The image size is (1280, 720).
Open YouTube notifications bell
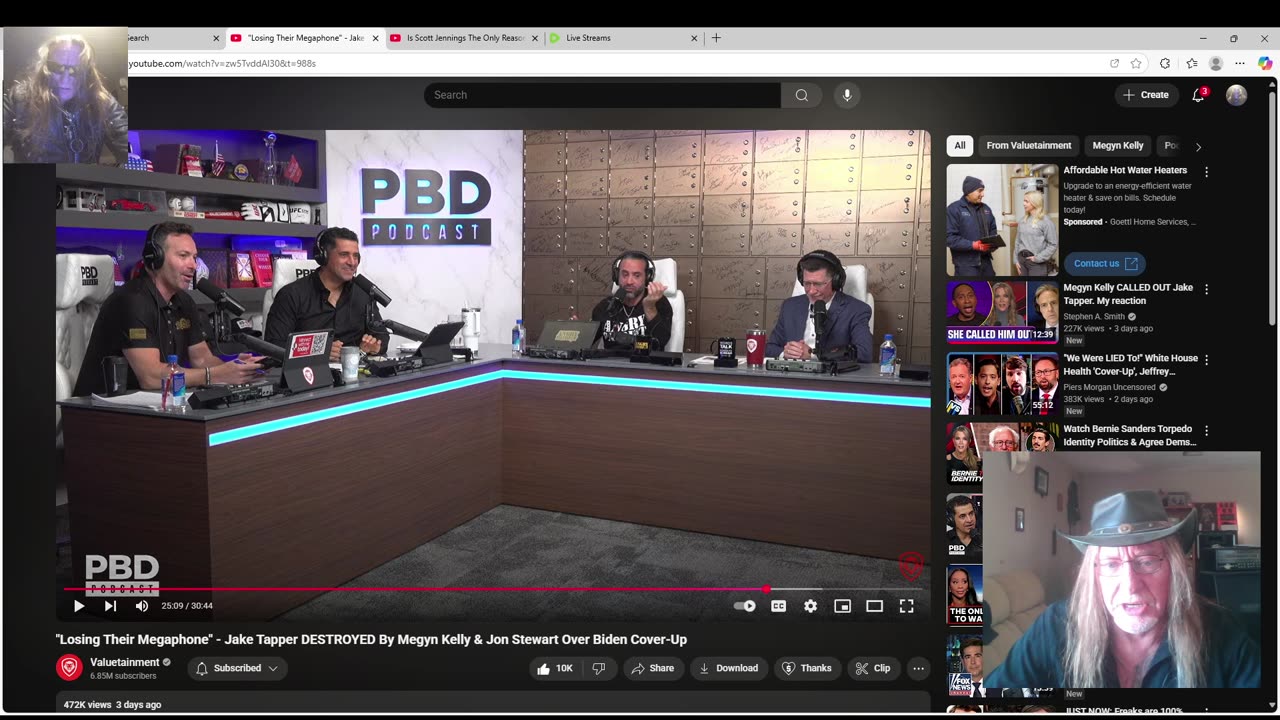click(x=1198, y=95)
